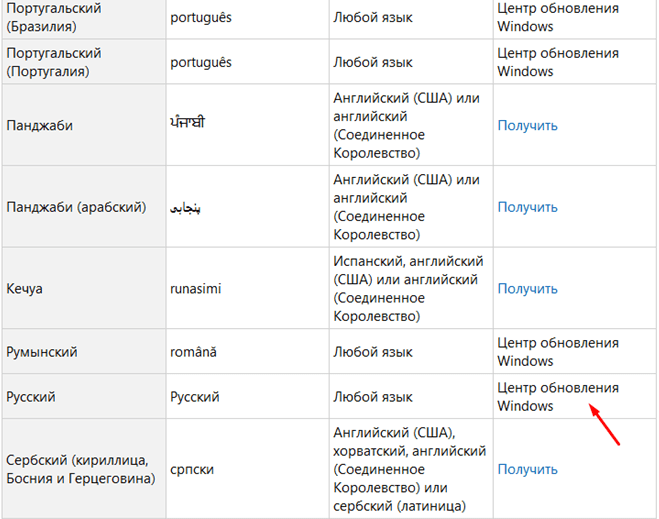The height and width of the screenshot is (519, 659).
Task: Select Любой язык in the Румынский row
Action: pos(372,352)
